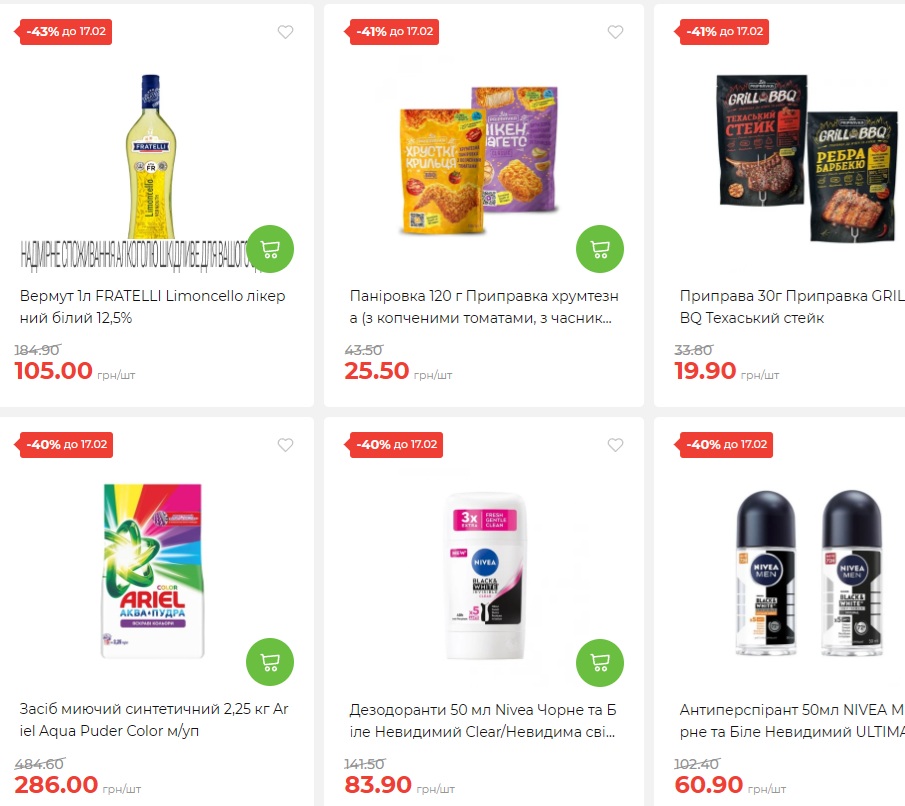This screenshot has width=905, height=806.
Task: Open Паніровка 120 г Приправка product title
Action: tap(484, 307)
